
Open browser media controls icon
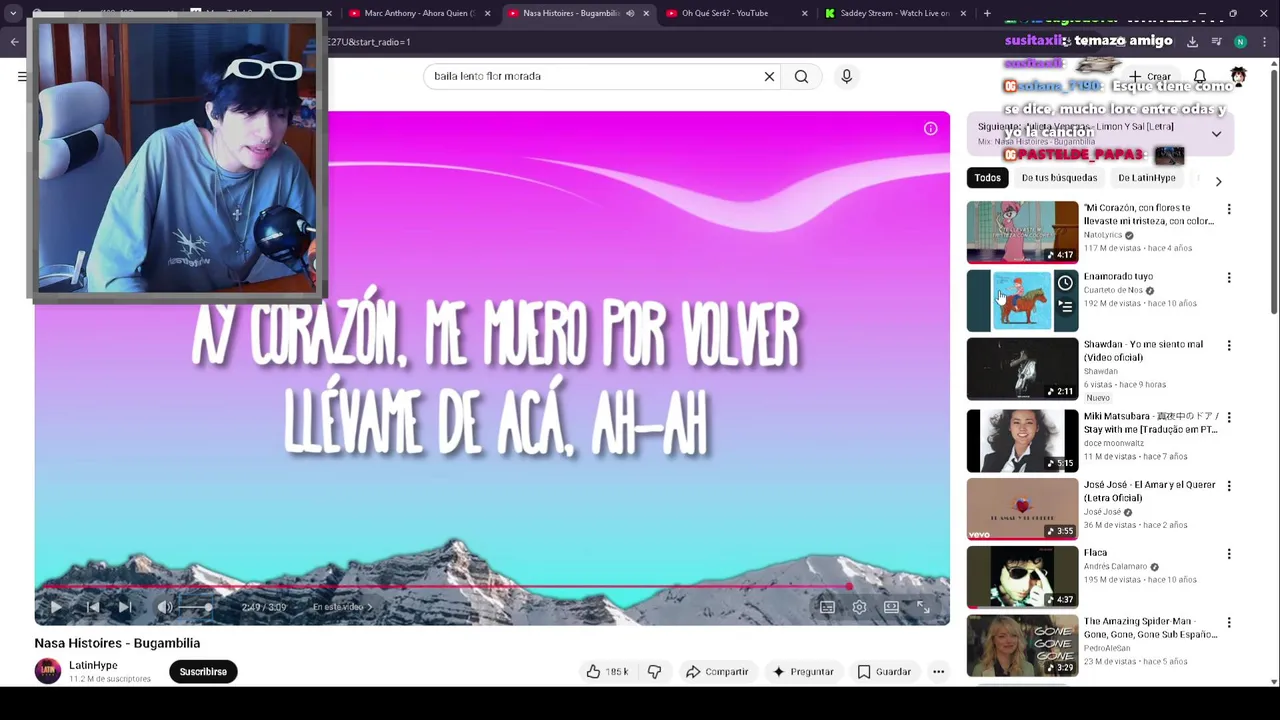pos(1216,42)
